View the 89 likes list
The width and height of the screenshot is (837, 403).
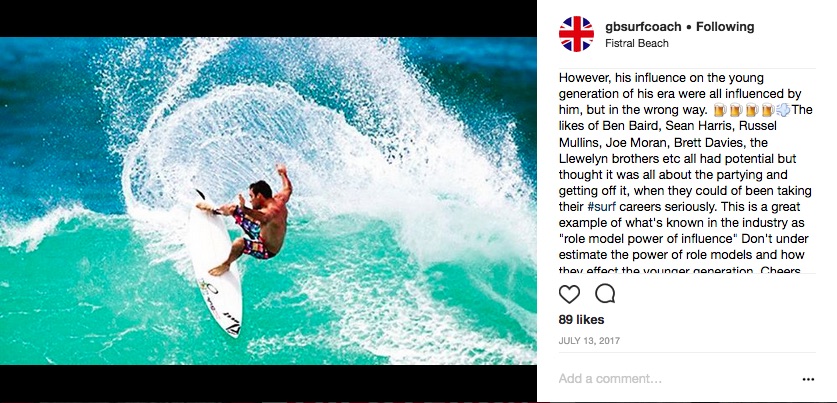point(580,320)
